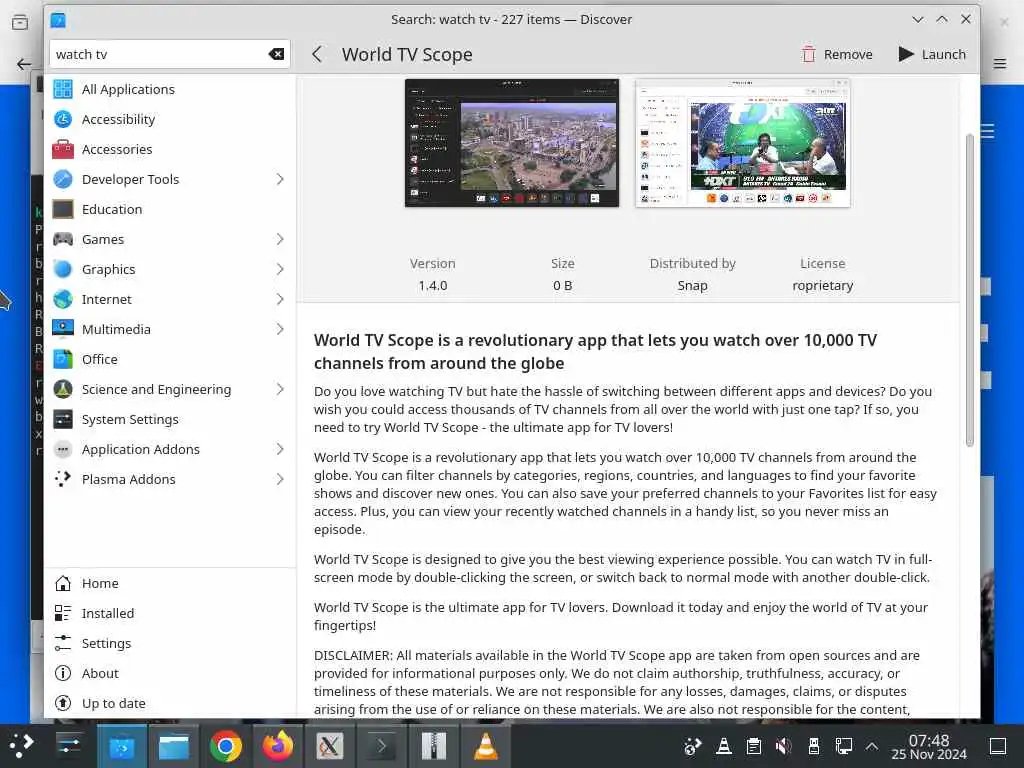Open the Accessories category
This screenshot has width=1024, height=768.
[x=169, y=149]
